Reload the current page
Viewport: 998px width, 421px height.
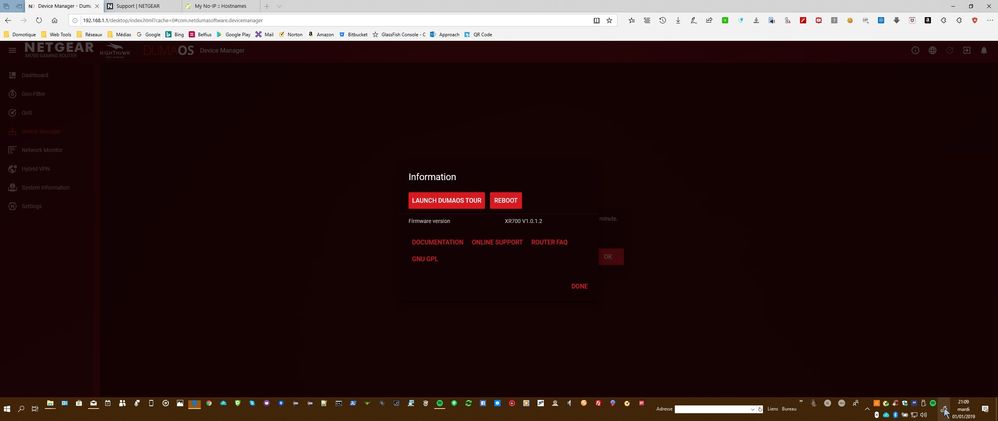[39, 20]
